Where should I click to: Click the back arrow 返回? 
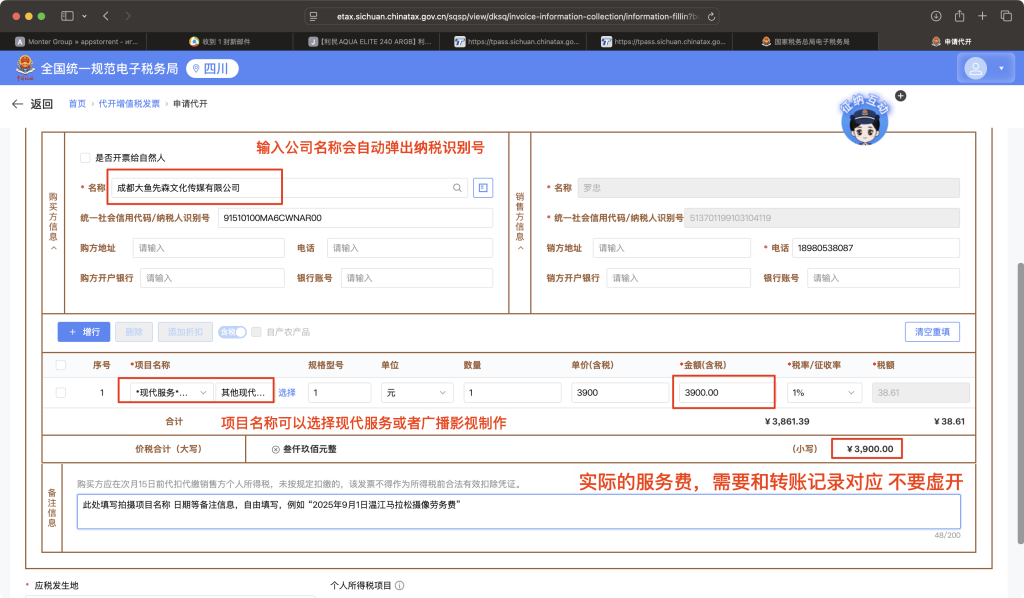(x=32, y=104)
